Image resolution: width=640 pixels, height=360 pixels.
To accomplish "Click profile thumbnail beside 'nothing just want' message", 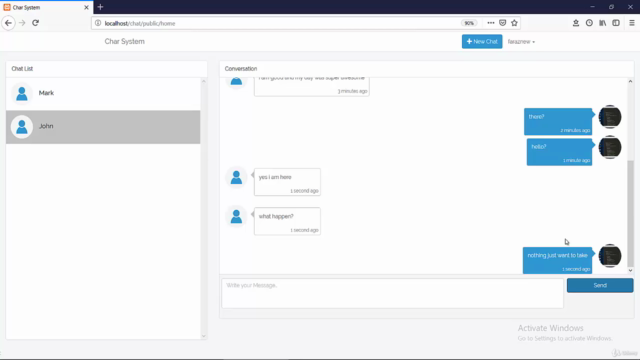I will [610, 256].
